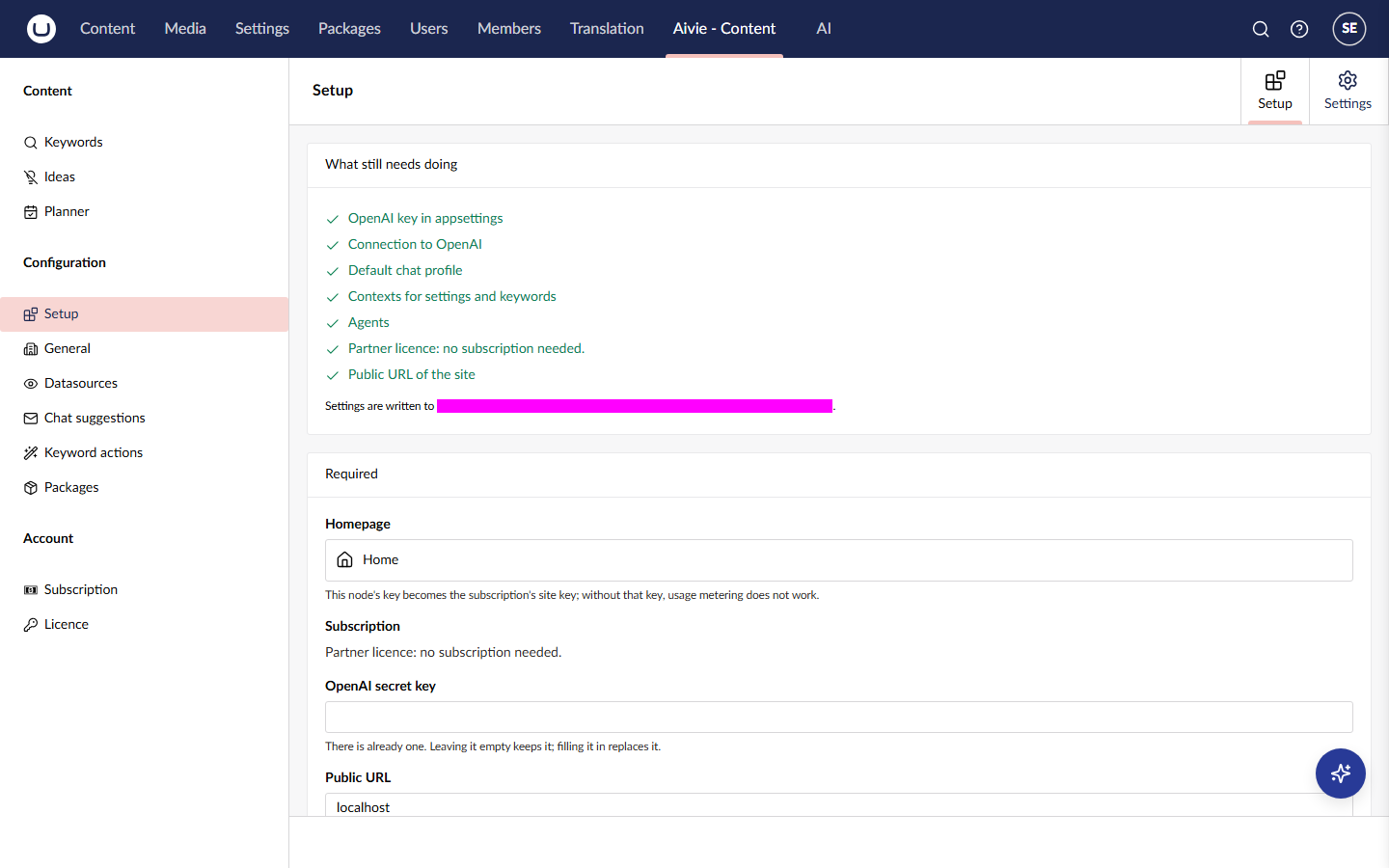Click the Licence key icon in sidebar
Screen dimensions: 1389x868
pos(31,625)
